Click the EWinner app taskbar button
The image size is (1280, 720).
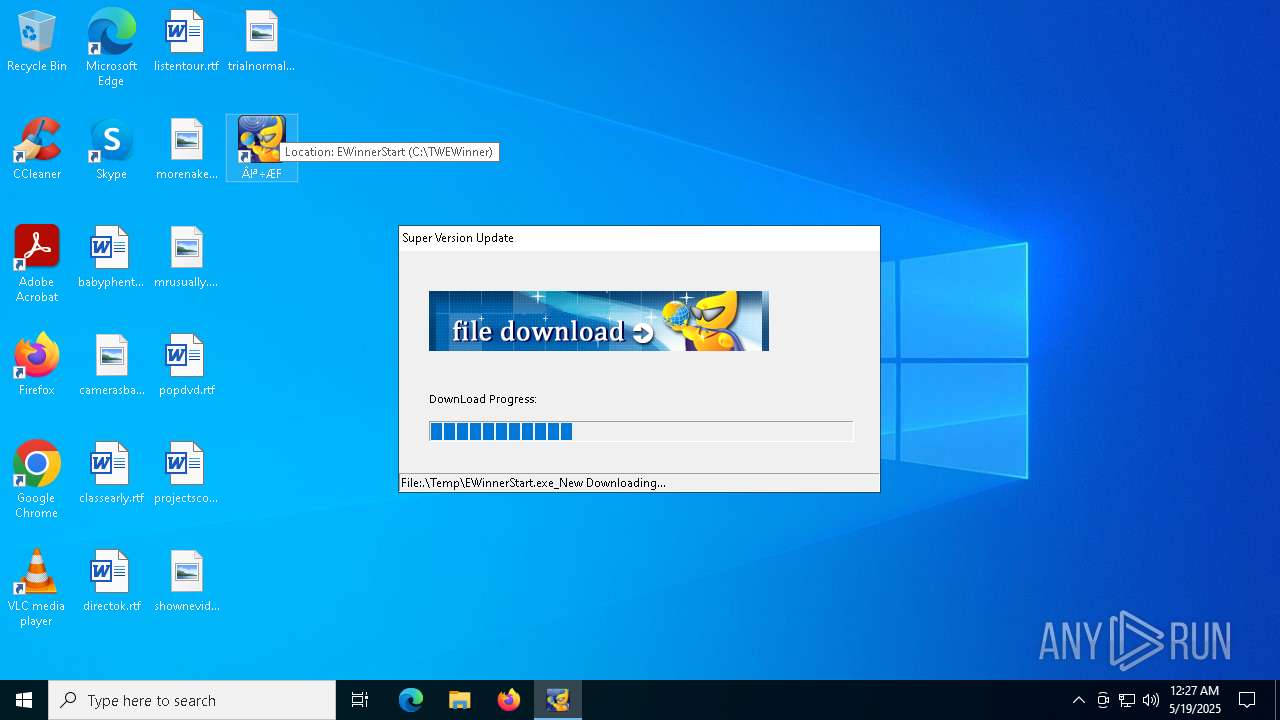click(558, 700)
